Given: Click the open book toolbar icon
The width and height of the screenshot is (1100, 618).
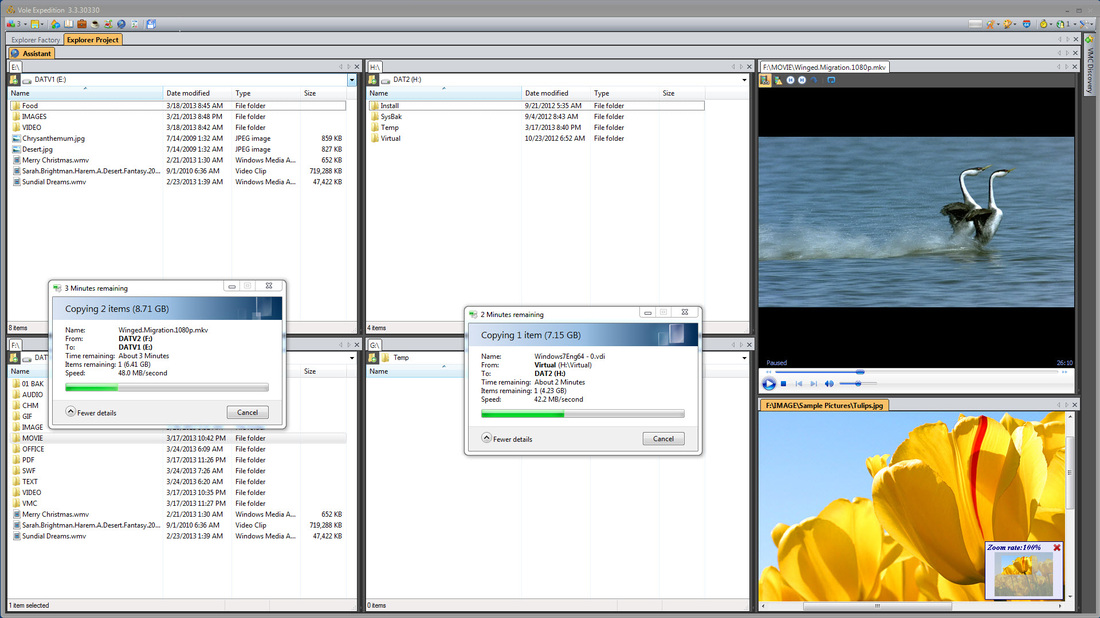Looking at the screenshot, I should [69, 25].
